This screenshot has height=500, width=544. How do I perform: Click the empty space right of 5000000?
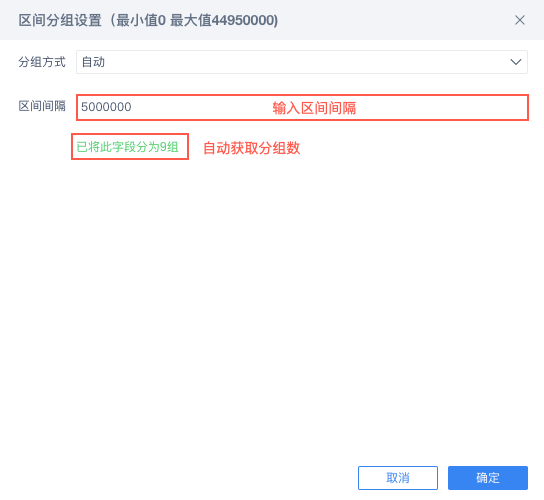pos(201,107)
